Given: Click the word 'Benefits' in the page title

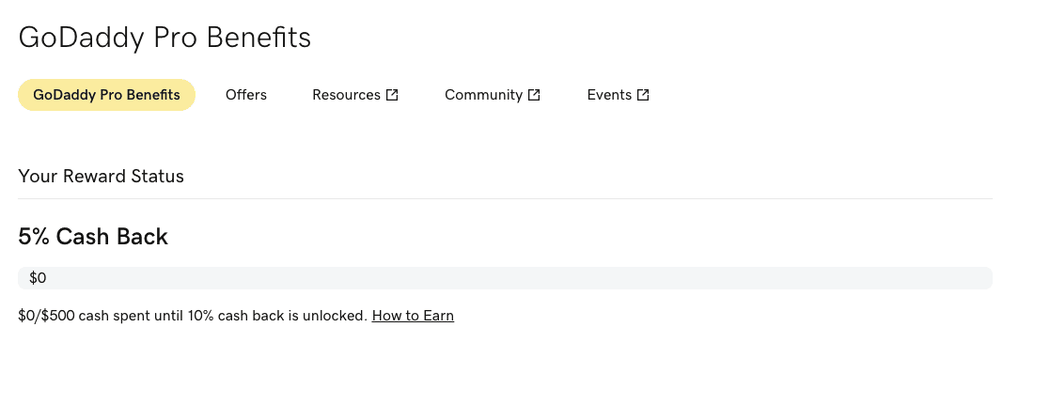Looking at the screenshot, I should [258, 37].
